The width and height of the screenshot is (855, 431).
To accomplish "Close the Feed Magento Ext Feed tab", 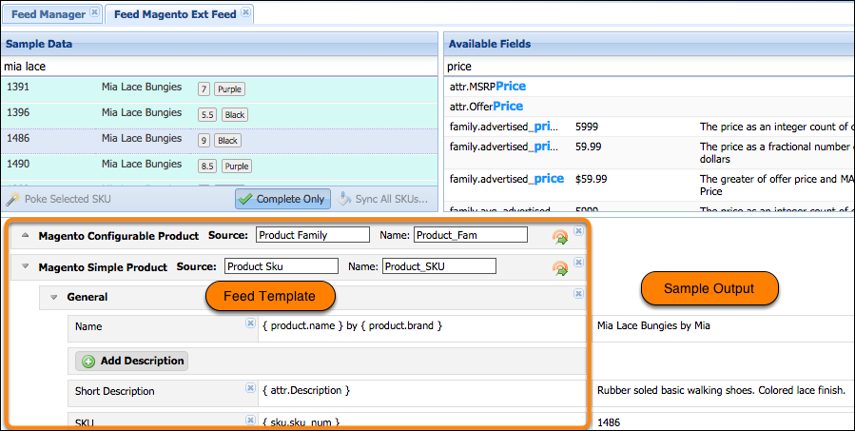I will click(245, 12).
